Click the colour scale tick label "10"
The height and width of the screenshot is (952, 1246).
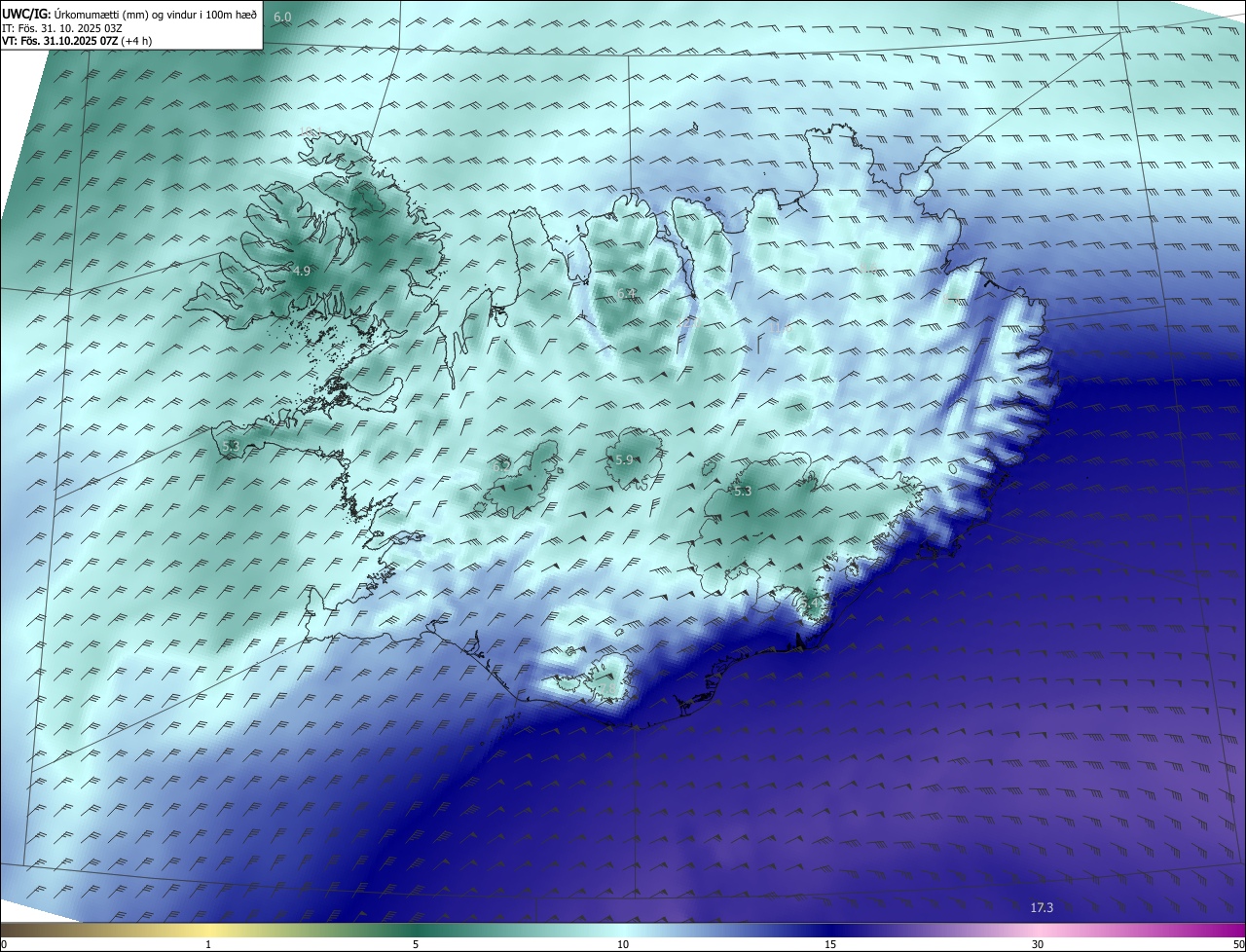(623, 944)
